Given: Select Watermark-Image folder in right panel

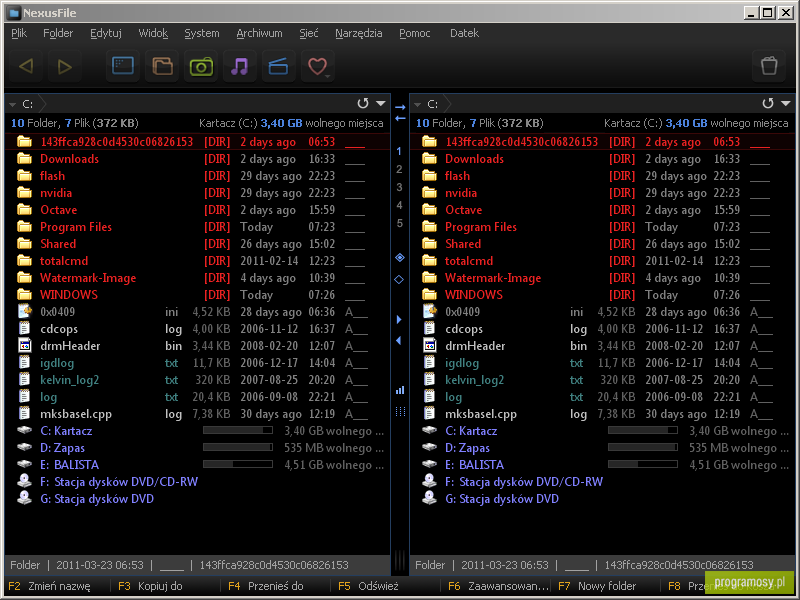Looking at the screenshot, I should [x=603, y=278].
